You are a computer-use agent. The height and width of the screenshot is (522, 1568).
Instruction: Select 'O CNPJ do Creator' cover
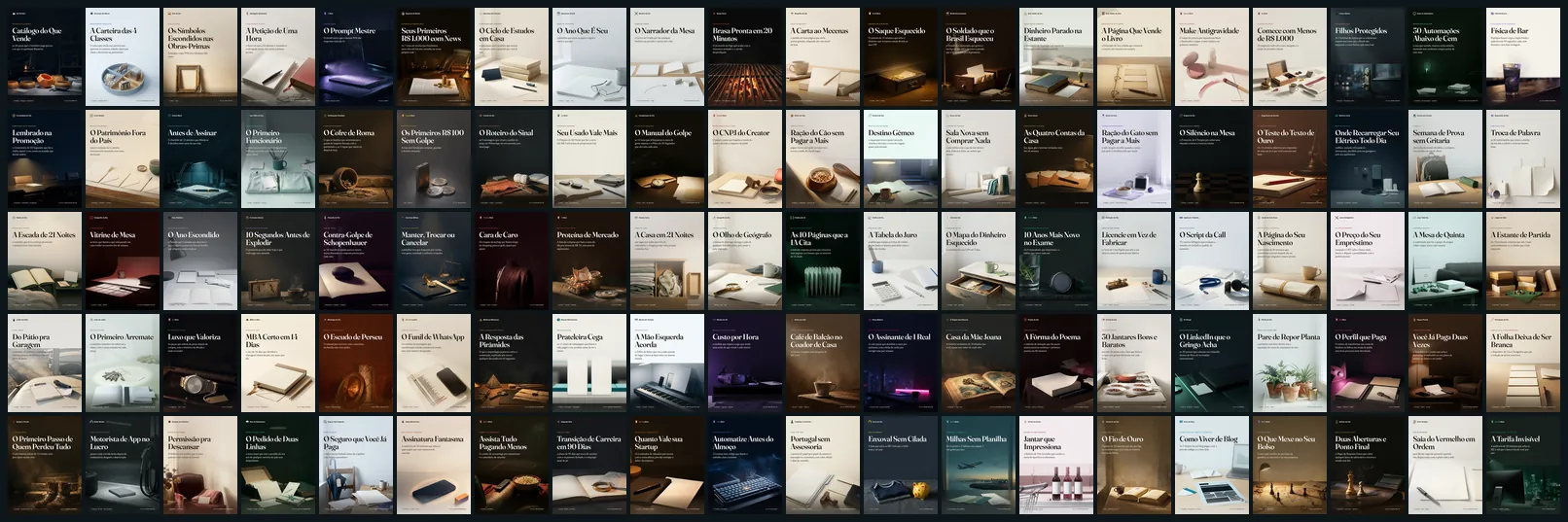(744, 159)
